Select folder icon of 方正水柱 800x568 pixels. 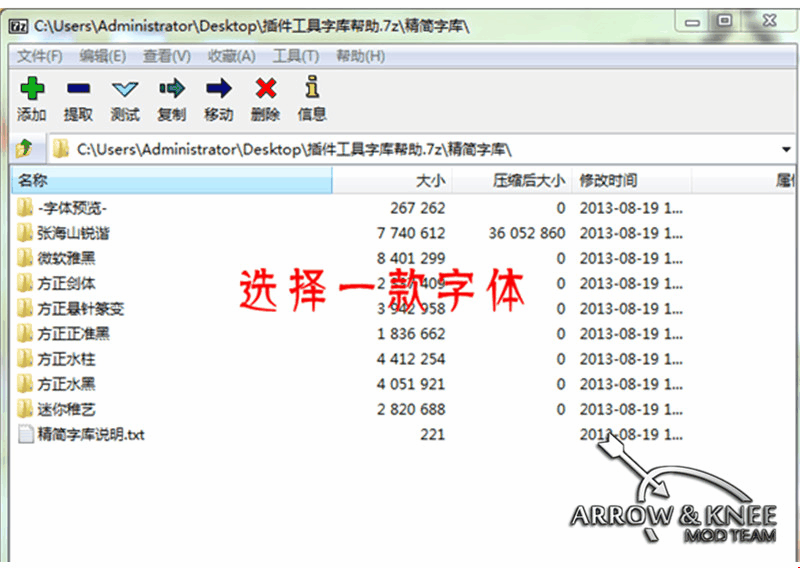click(x=24, y=359)
